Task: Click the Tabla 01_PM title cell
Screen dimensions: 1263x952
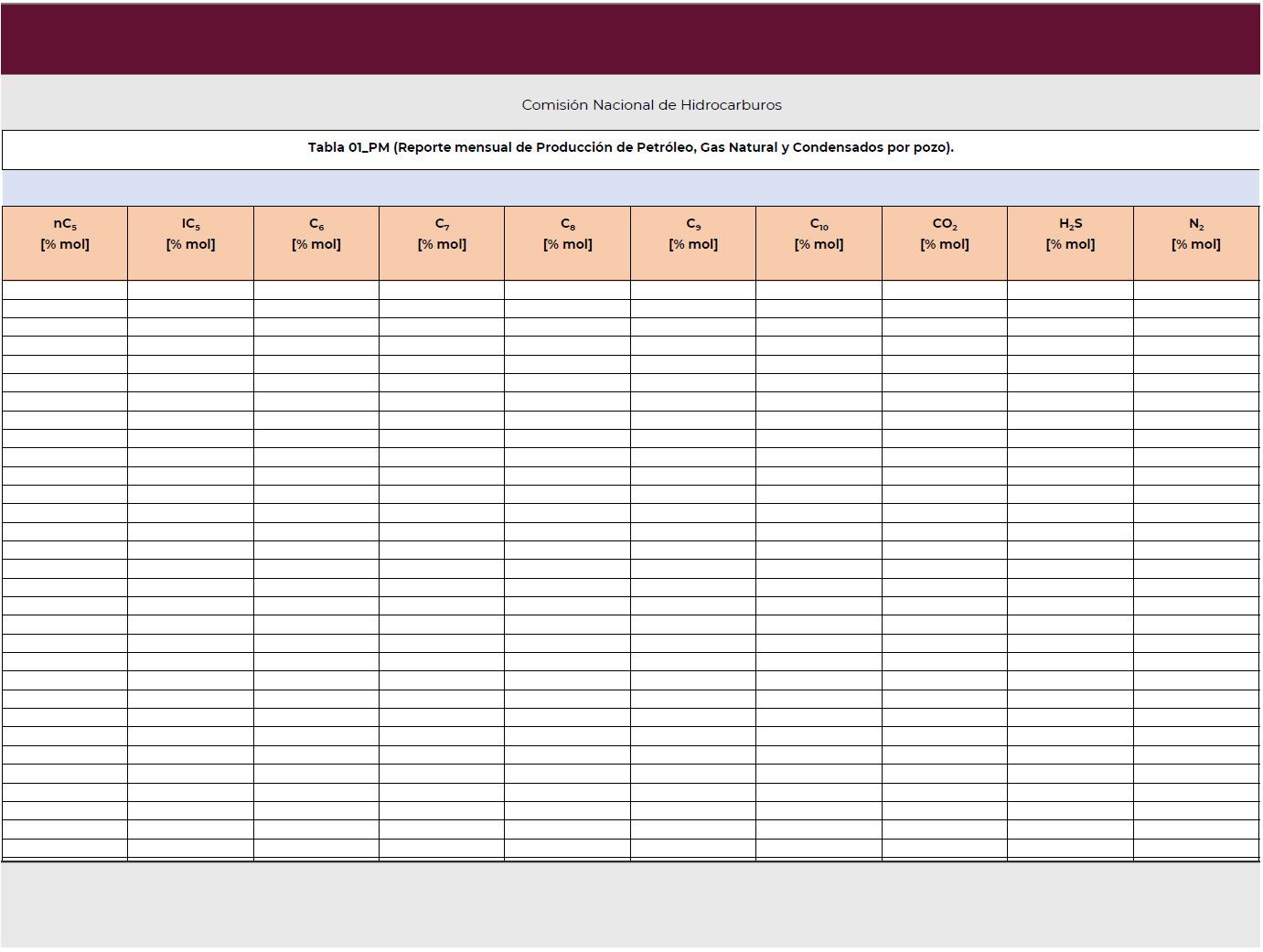Action: click(x=630, y=148)
